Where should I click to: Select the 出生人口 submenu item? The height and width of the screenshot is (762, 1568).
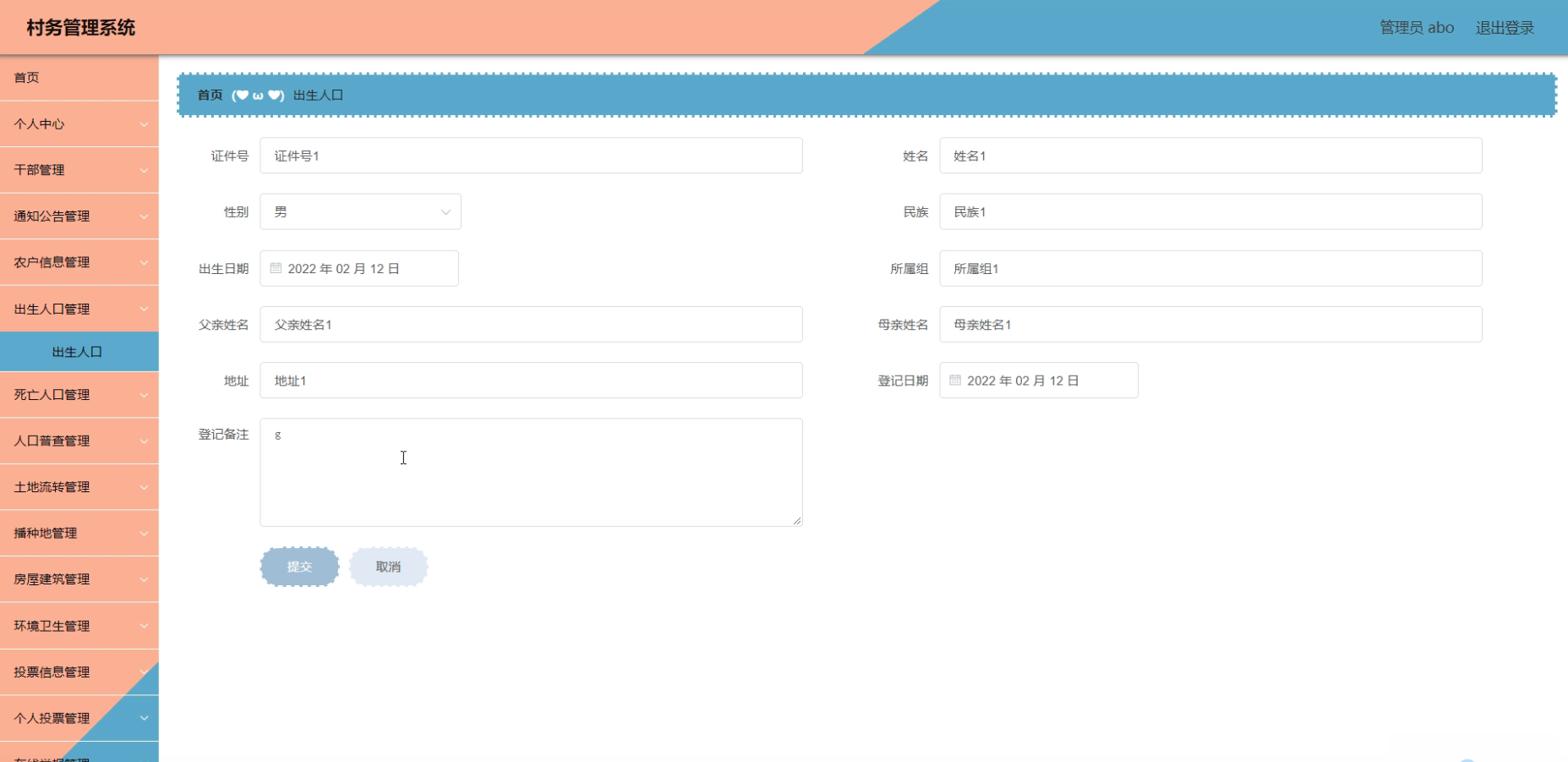[x=79, y=352]
